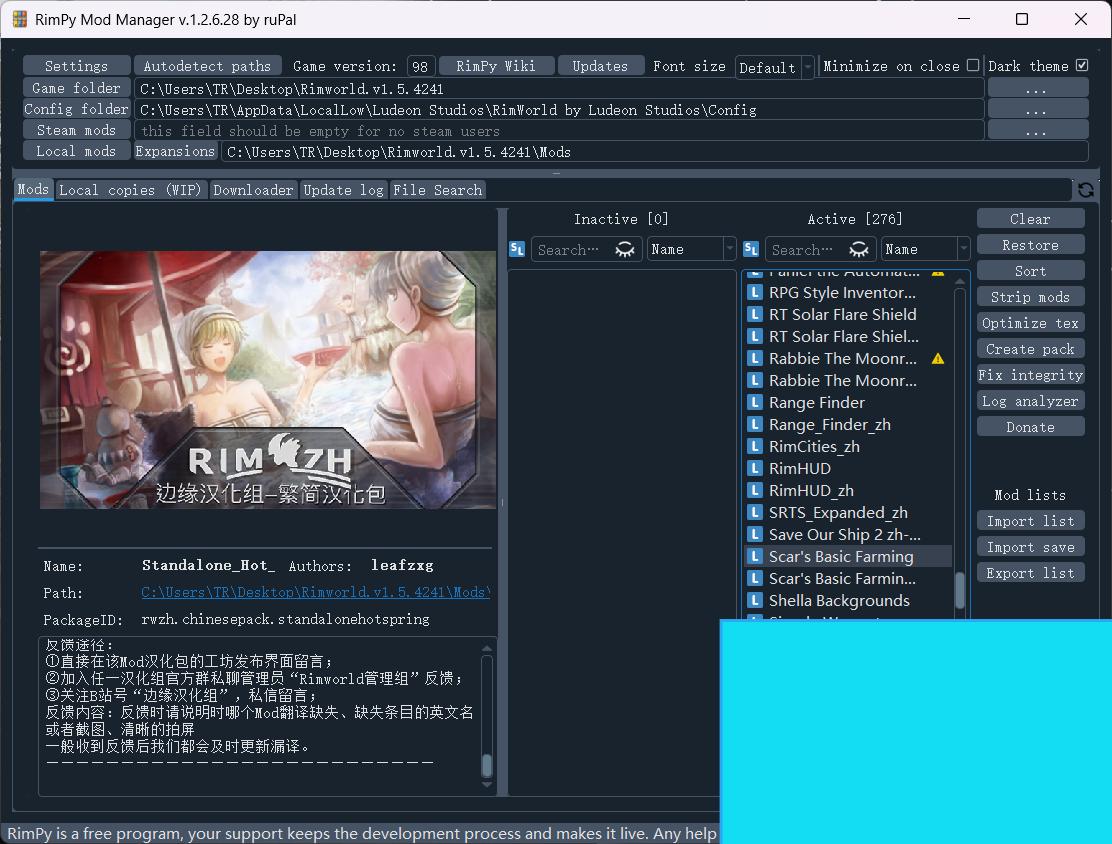This screenshot has width=1112, height=844.
Task: Click Import list under Mod lists
Action: [1030, 521]
